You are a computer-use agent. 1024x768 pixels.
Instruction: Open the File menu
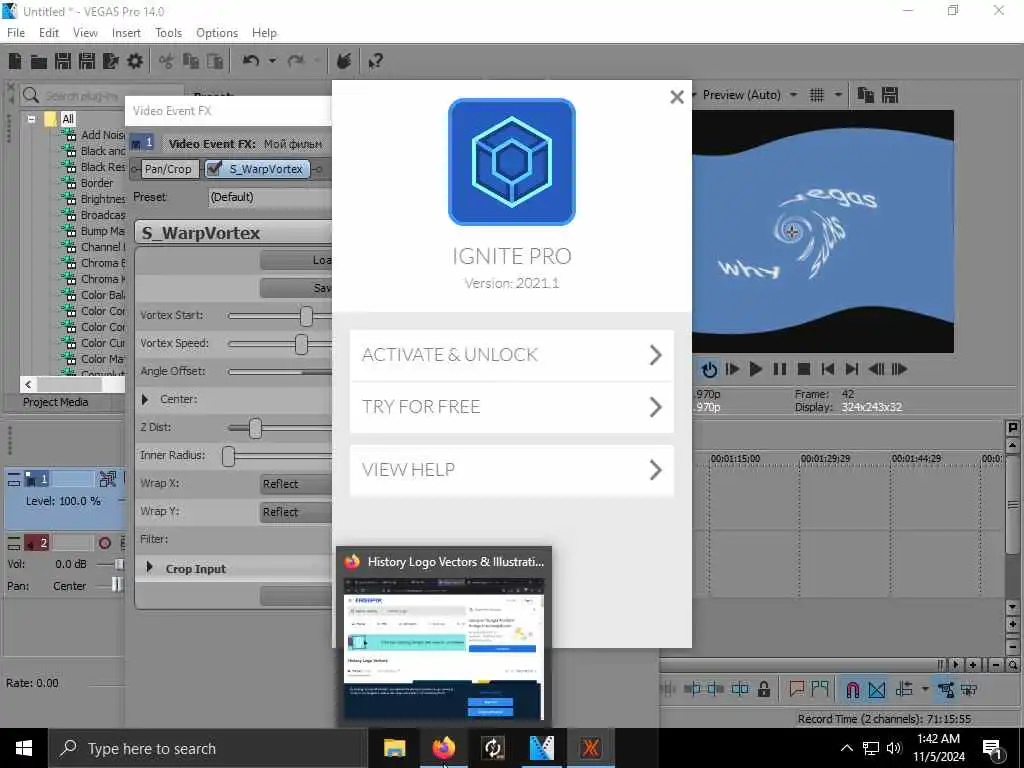16,33
